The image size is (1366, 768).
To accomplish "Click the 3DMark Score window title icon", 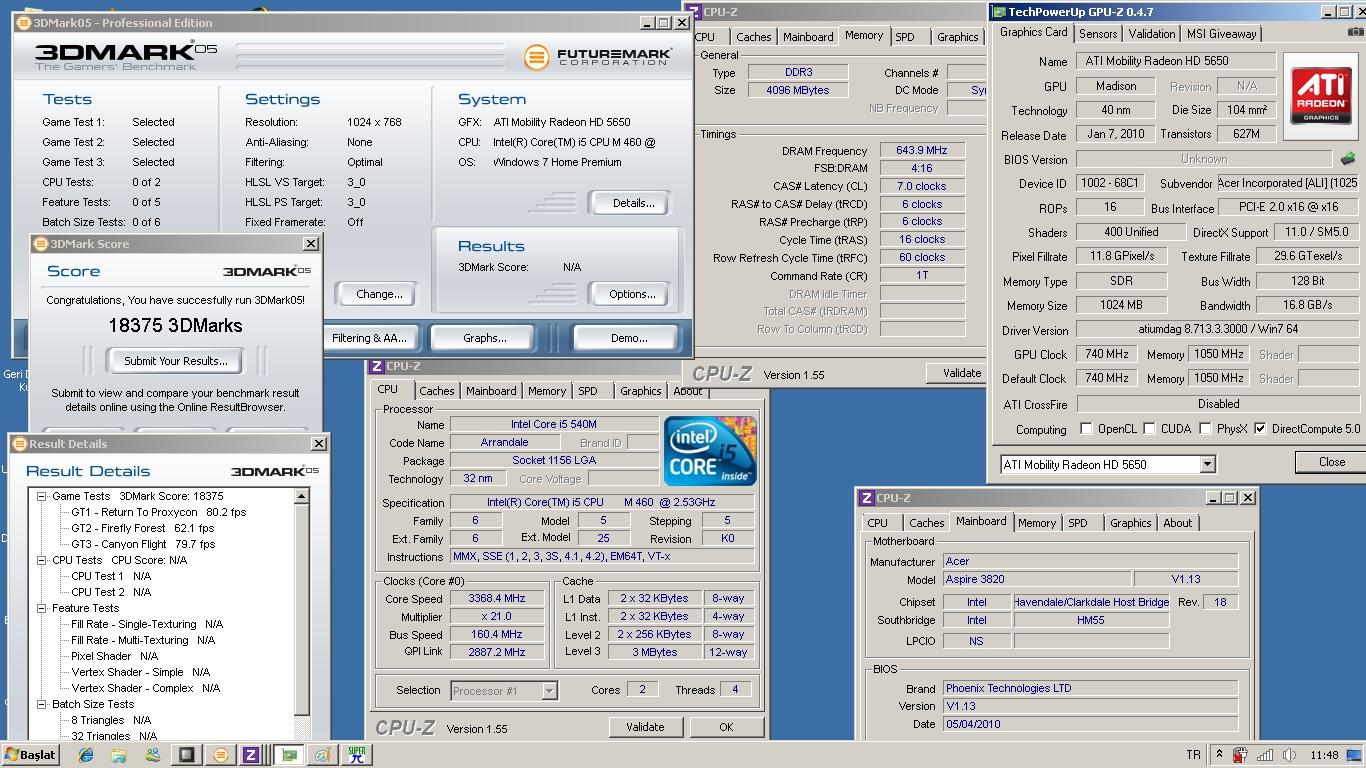I will point(41,243).
